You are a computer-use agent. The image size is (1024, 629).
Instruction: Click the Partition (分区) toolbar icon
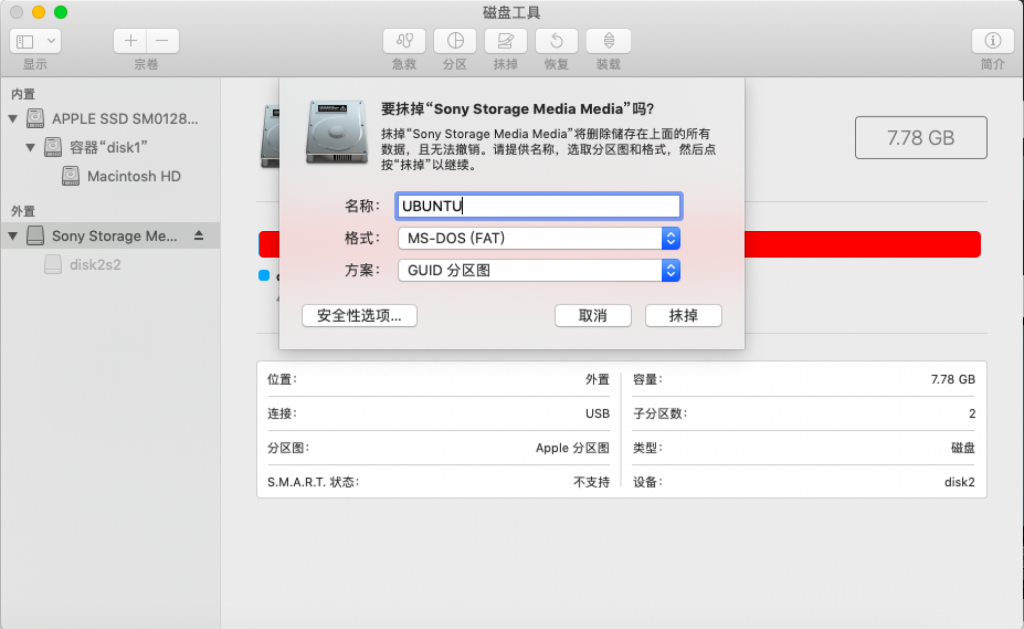pos(455,41)
